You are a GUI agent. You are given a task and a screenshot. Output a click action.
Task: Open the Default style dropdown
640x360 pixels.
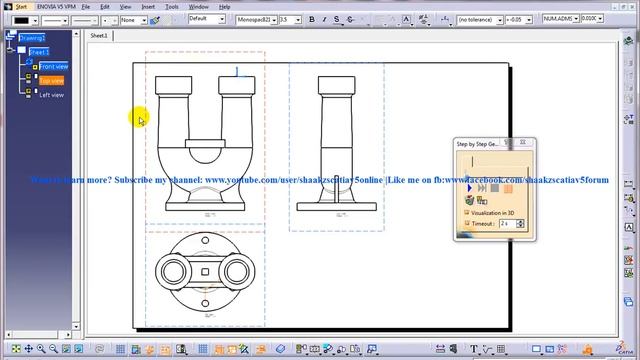222,19
